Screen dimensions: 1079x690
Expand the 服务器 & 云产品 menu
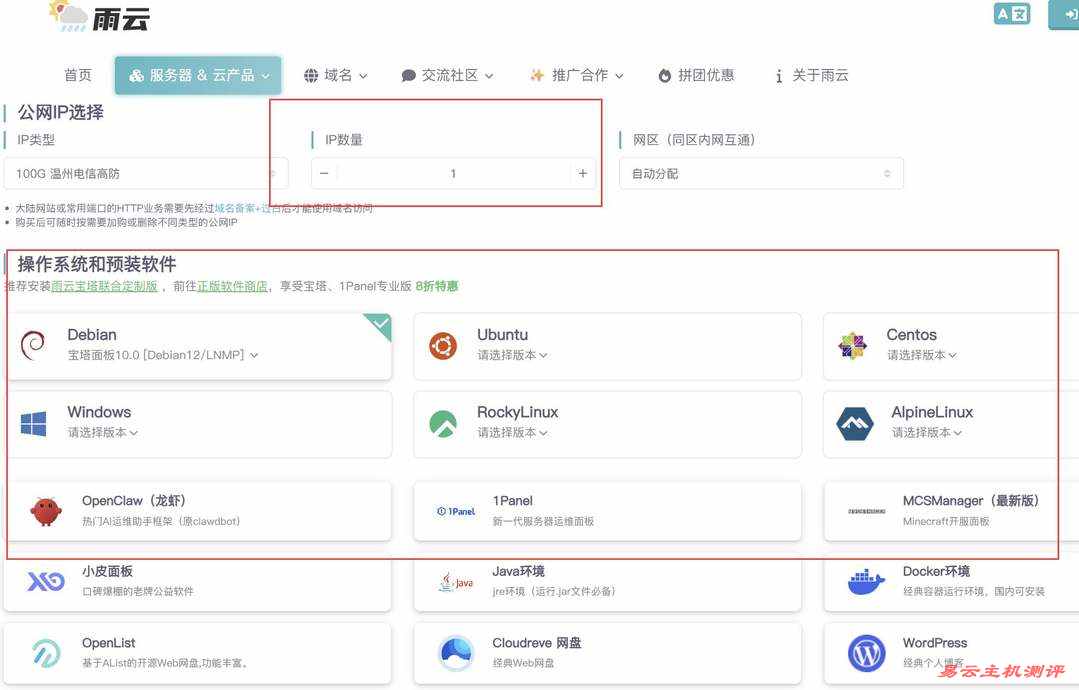pyautogui.click(x=198, y=75)
